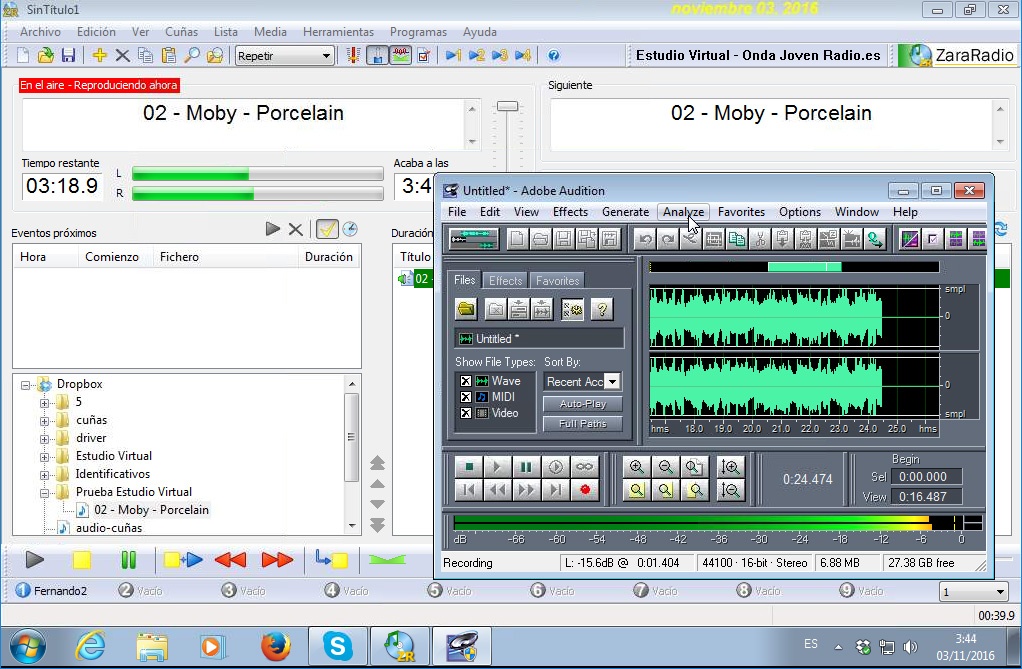Screen dimensions: 1022x669
Task: Move item to top with double up arrow
Action: pos(377,463)
